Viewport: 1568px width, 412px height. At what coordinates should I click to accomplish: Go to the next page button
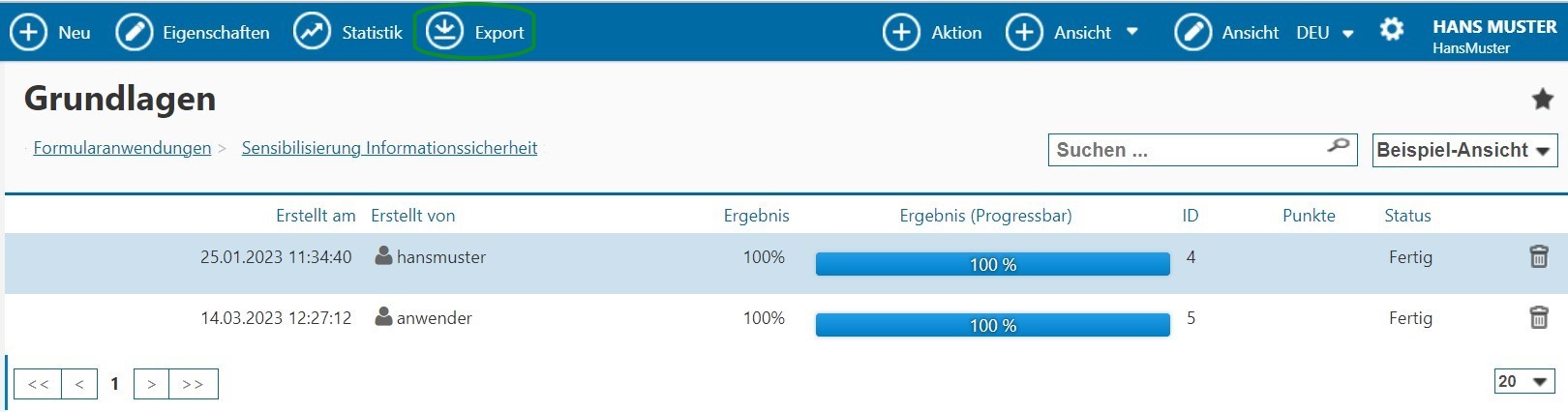pyautogui.click(x=151, y=384)
